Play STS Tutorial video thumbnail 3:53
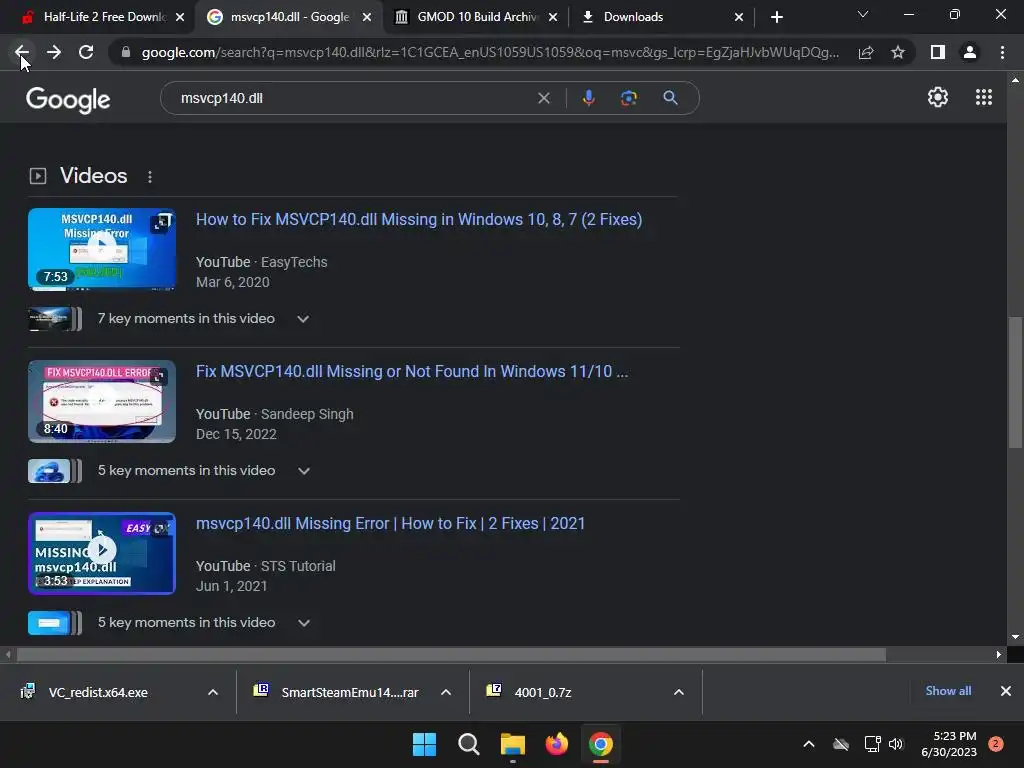This screenshot has height=768, width=1024. coord(102,553)
